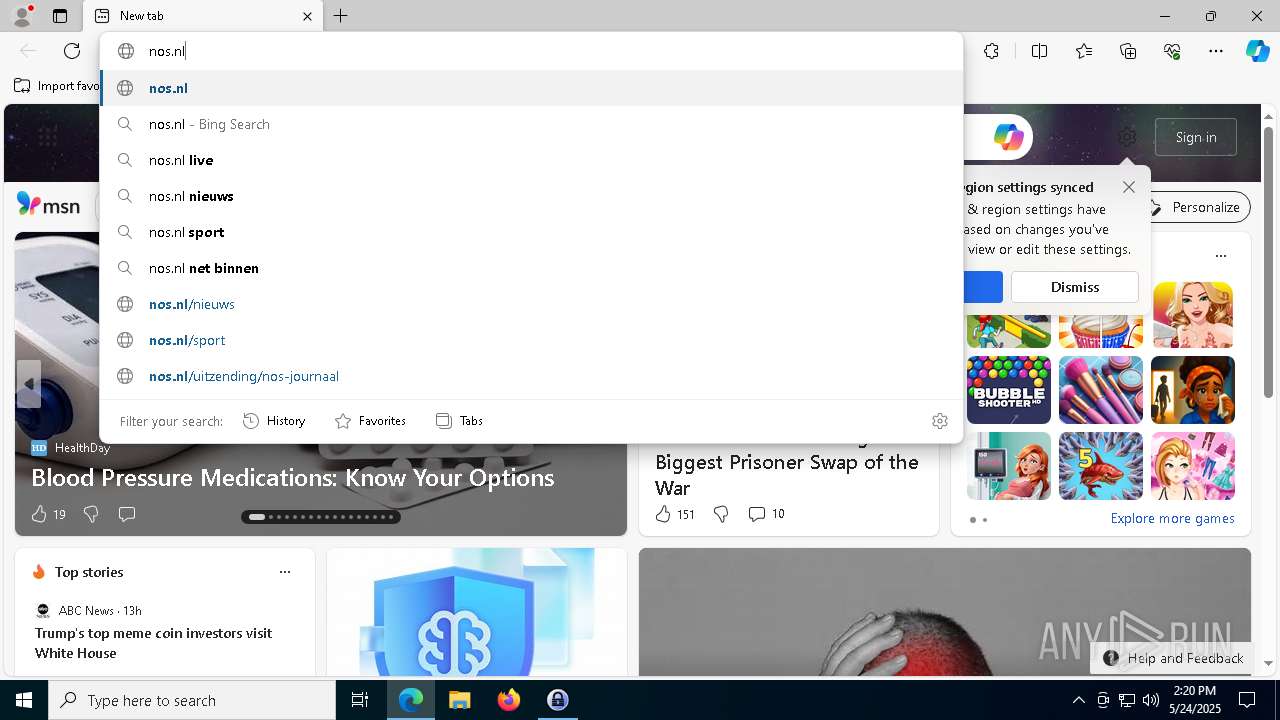Image resolution: width=1280 pixels, height=720 pixels.
Task: Open the games card options menu
Action: coord(1221,256)
